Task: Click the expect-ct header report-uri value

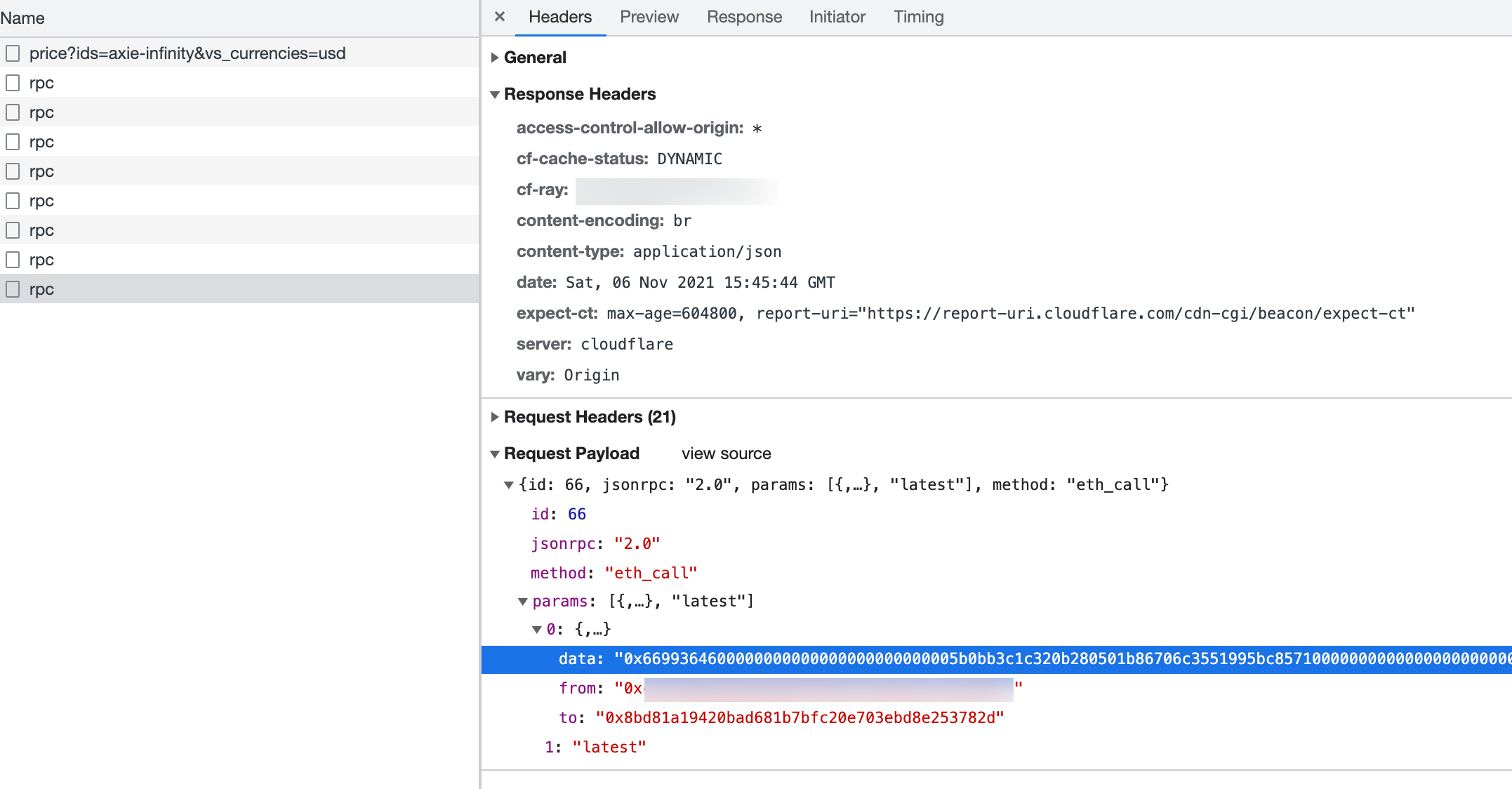Action: [1085, 313]
